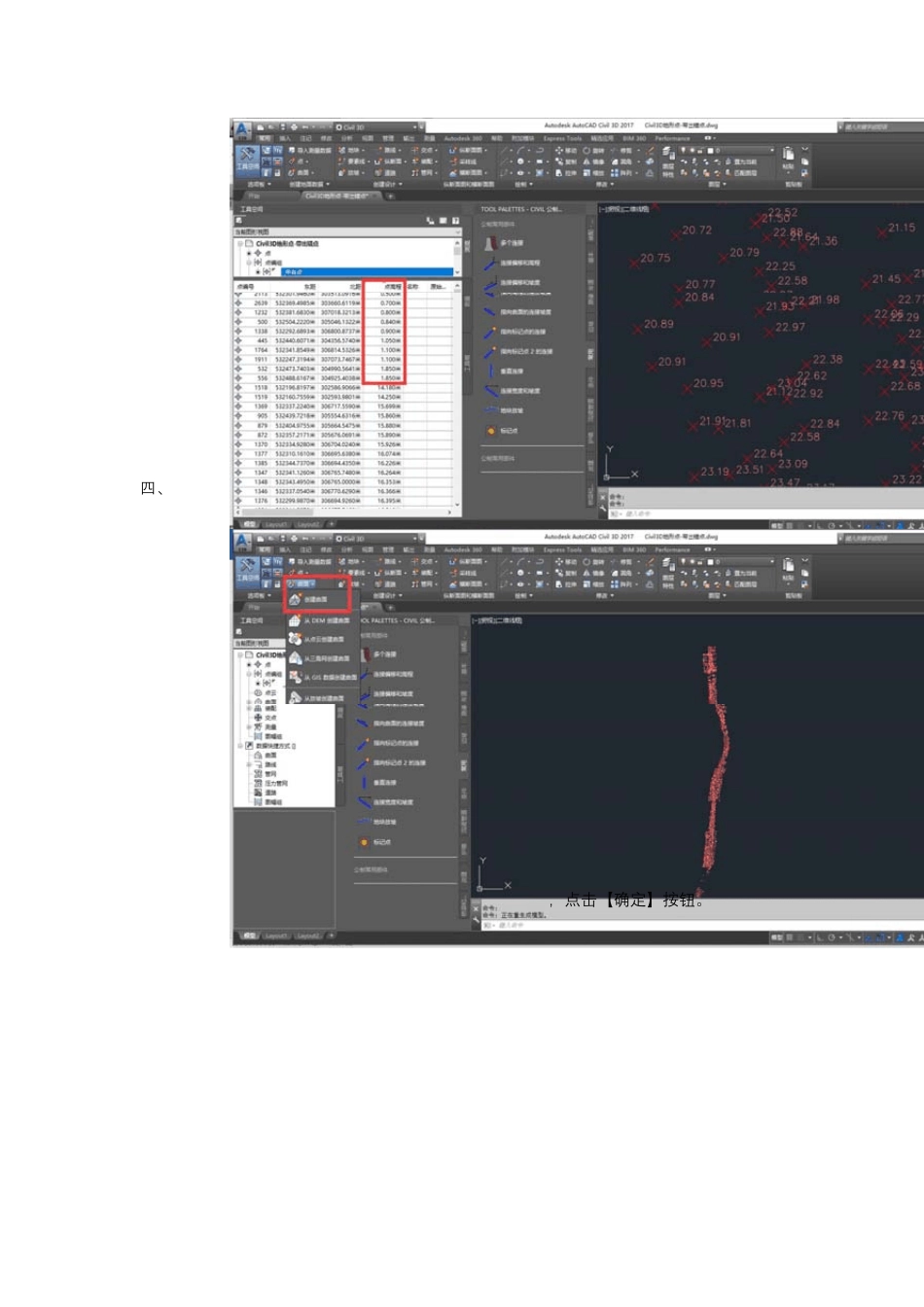This screenshot has height=1307, width=924.
Task: Expand 修改 panel in upper window ribbon
Action: click(603, 184)
